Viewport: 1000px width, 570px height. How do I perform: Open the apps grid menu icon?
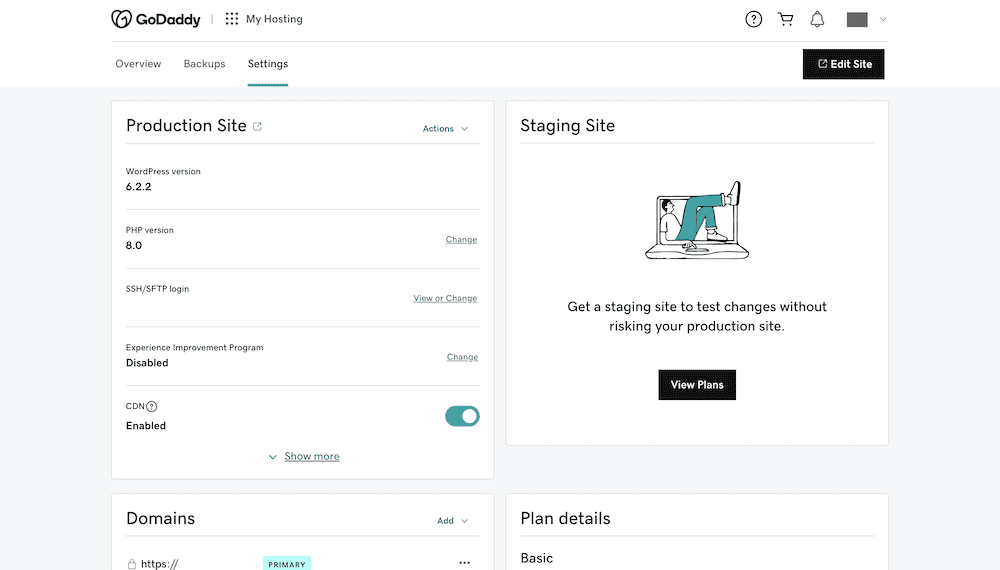(232, 19)
